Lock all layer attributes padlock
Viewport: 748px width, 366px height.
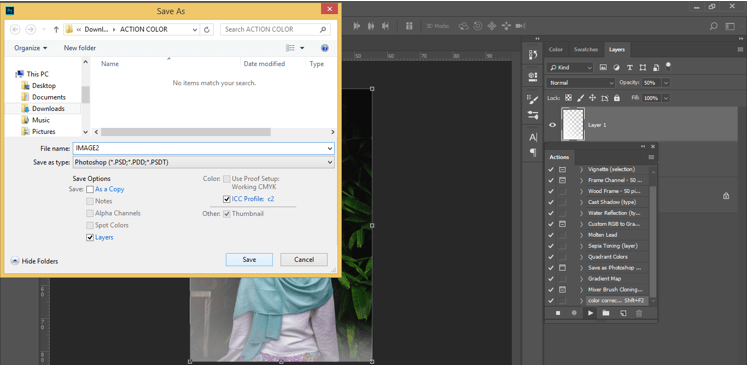pos(617,98)
